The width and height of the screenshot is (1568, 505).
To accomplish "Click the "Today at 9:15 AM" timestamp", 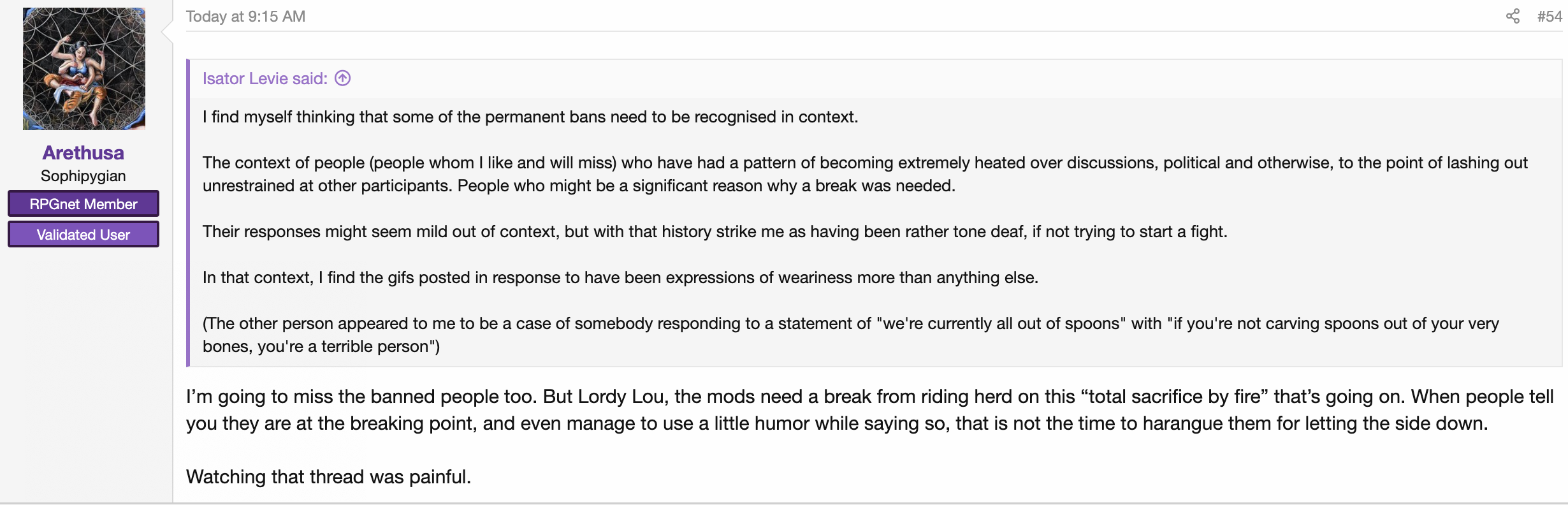I will pos(245,17).
